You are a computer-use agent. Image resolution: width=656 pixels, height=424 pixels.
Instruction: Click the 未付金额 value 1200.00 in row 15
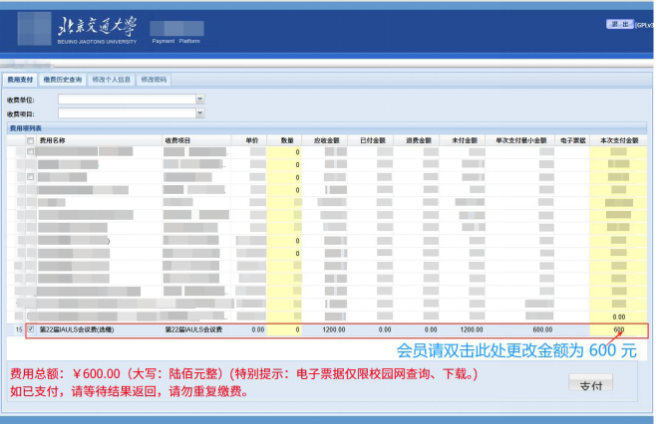pyautogui.click(x=472, y=330)
